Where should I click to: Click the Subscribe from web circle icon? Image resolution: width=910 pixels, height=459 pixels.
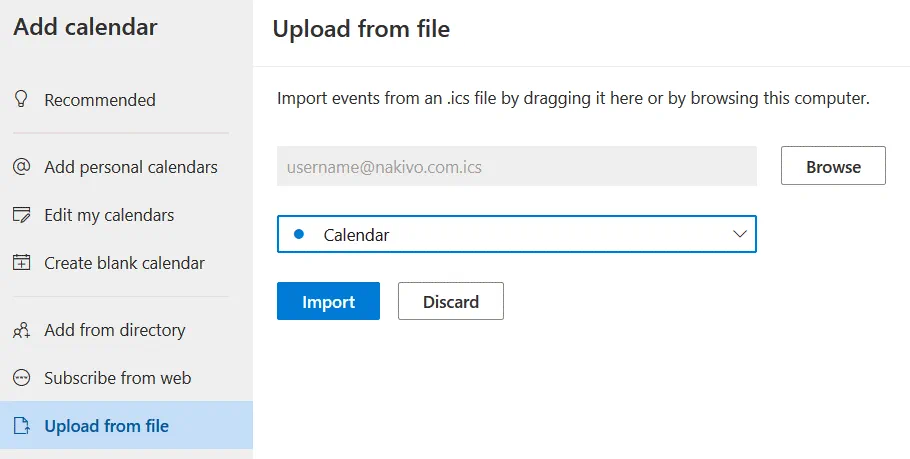tap(21, 378)
